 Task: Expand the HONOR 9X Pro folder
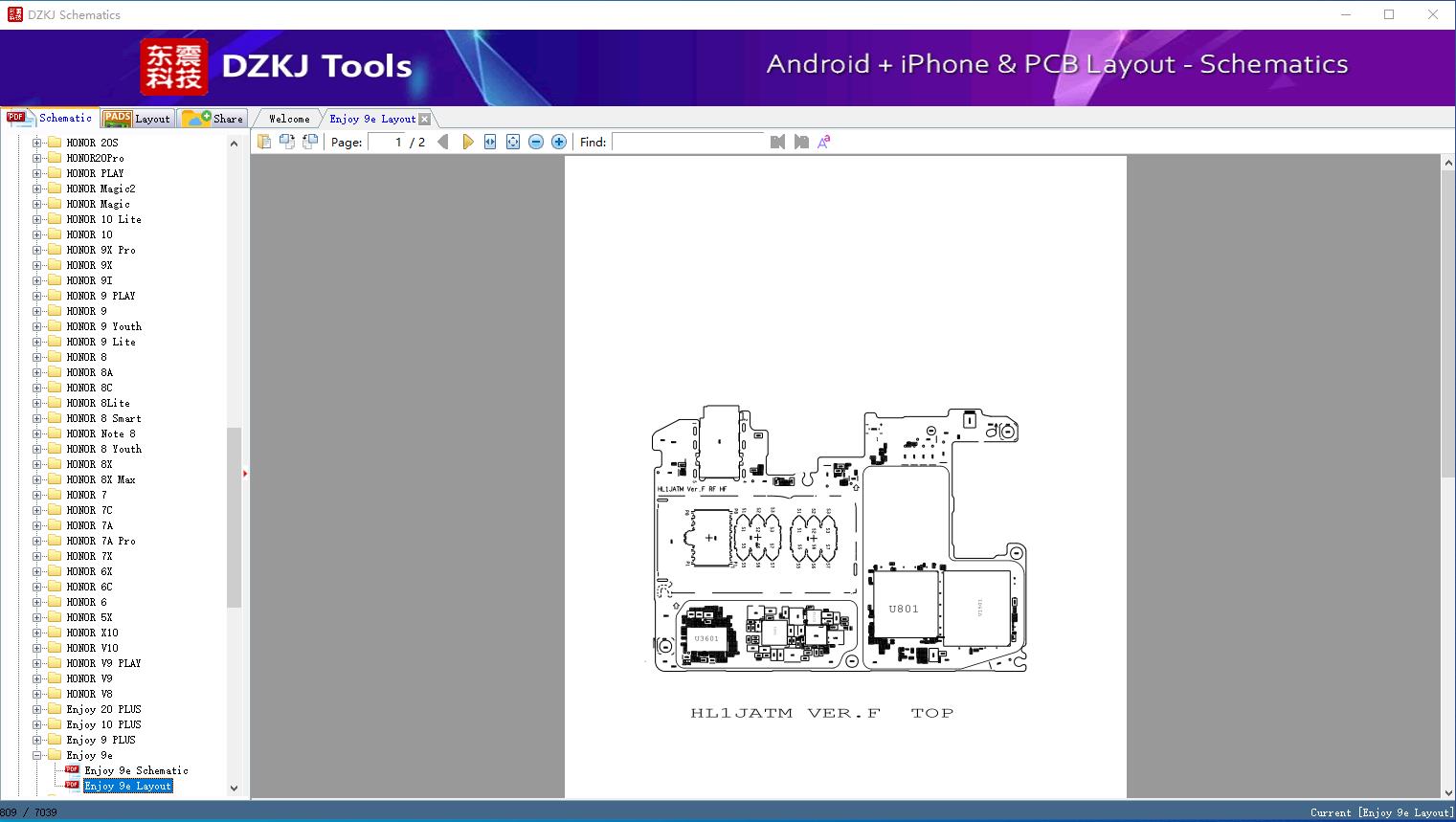coord(37,250)
